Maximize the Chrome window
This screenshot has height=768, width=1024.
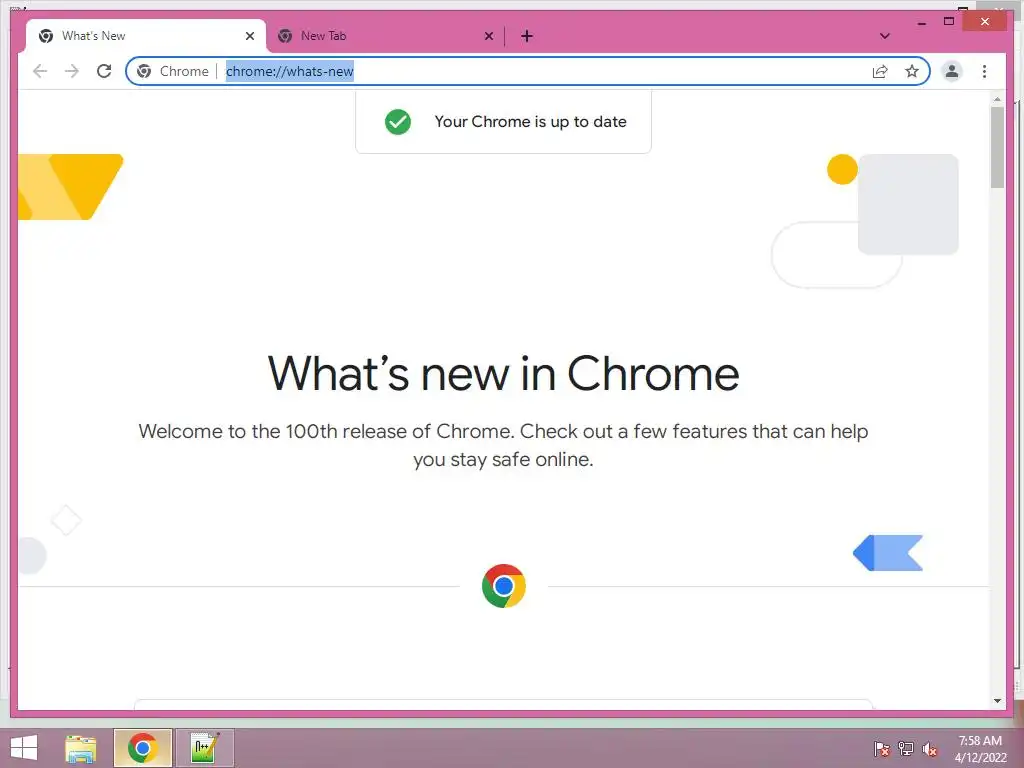point(949,22)
